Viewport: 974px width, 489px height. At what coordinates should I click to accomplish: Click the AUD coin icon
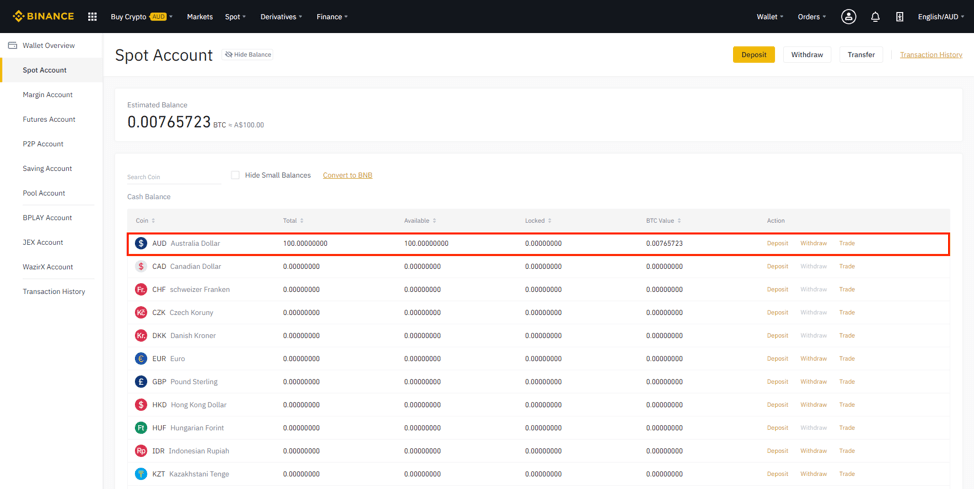click(141, 243)
